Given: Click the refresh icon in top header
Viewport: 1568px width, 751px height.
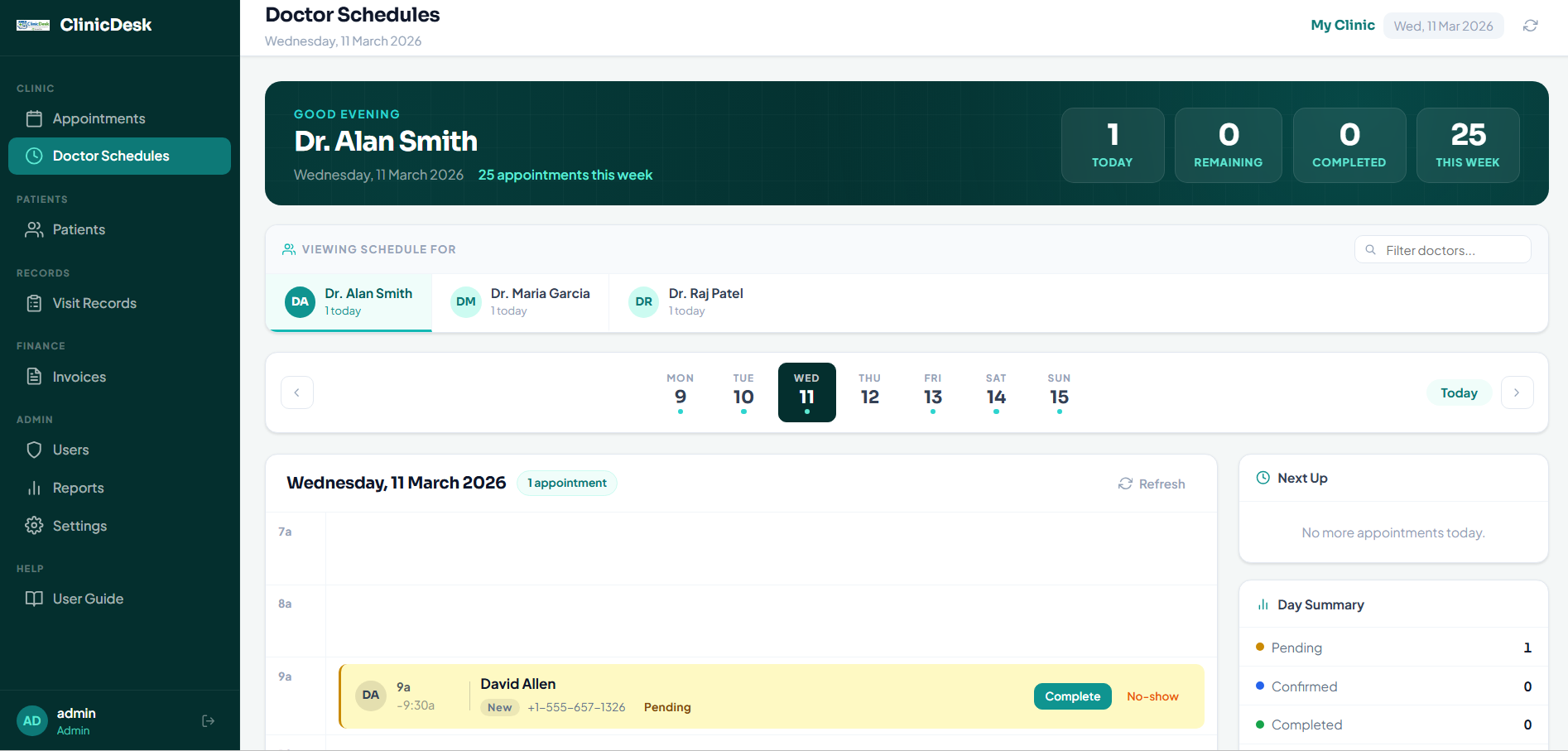Looking at the screenshot, I should (1530, 26).
